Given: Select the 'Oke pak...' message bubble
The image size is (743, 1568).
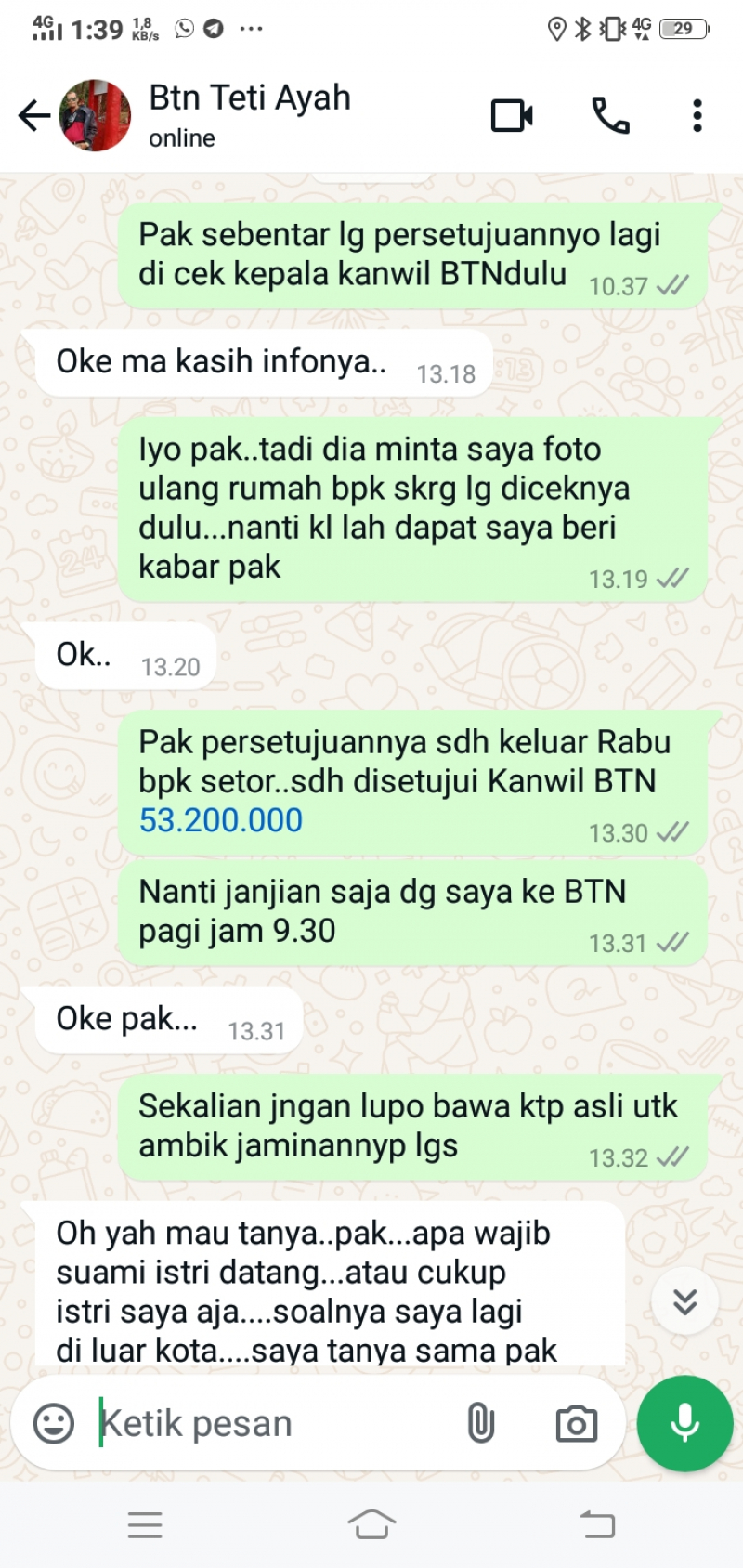Looking at the screenshot, I should click(169, 1020).
